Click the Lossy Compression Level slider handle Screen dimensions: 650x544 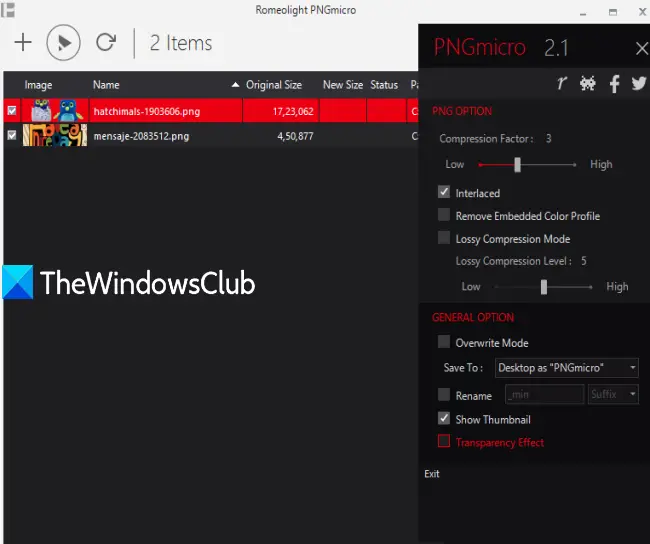pyautogui.click(x=544, y=287)
